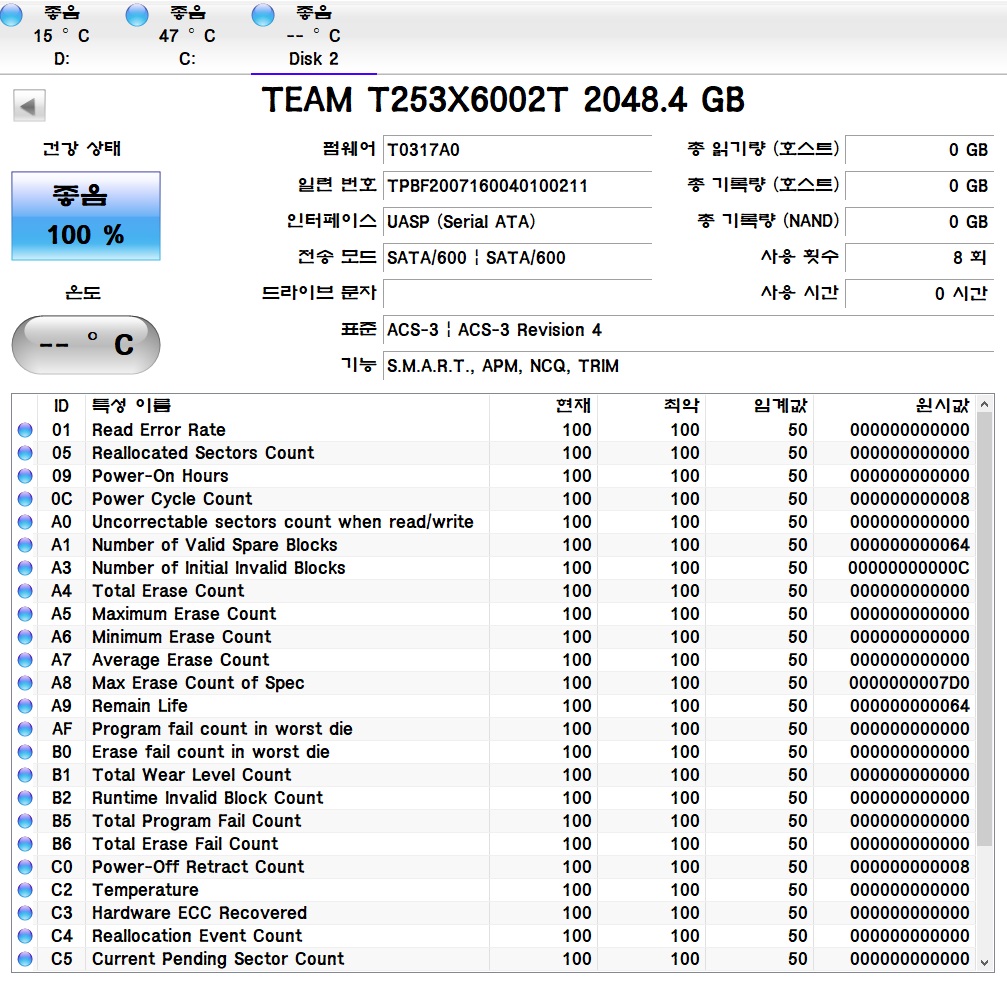Click the status dot for Remain Life

pos(25,706)
